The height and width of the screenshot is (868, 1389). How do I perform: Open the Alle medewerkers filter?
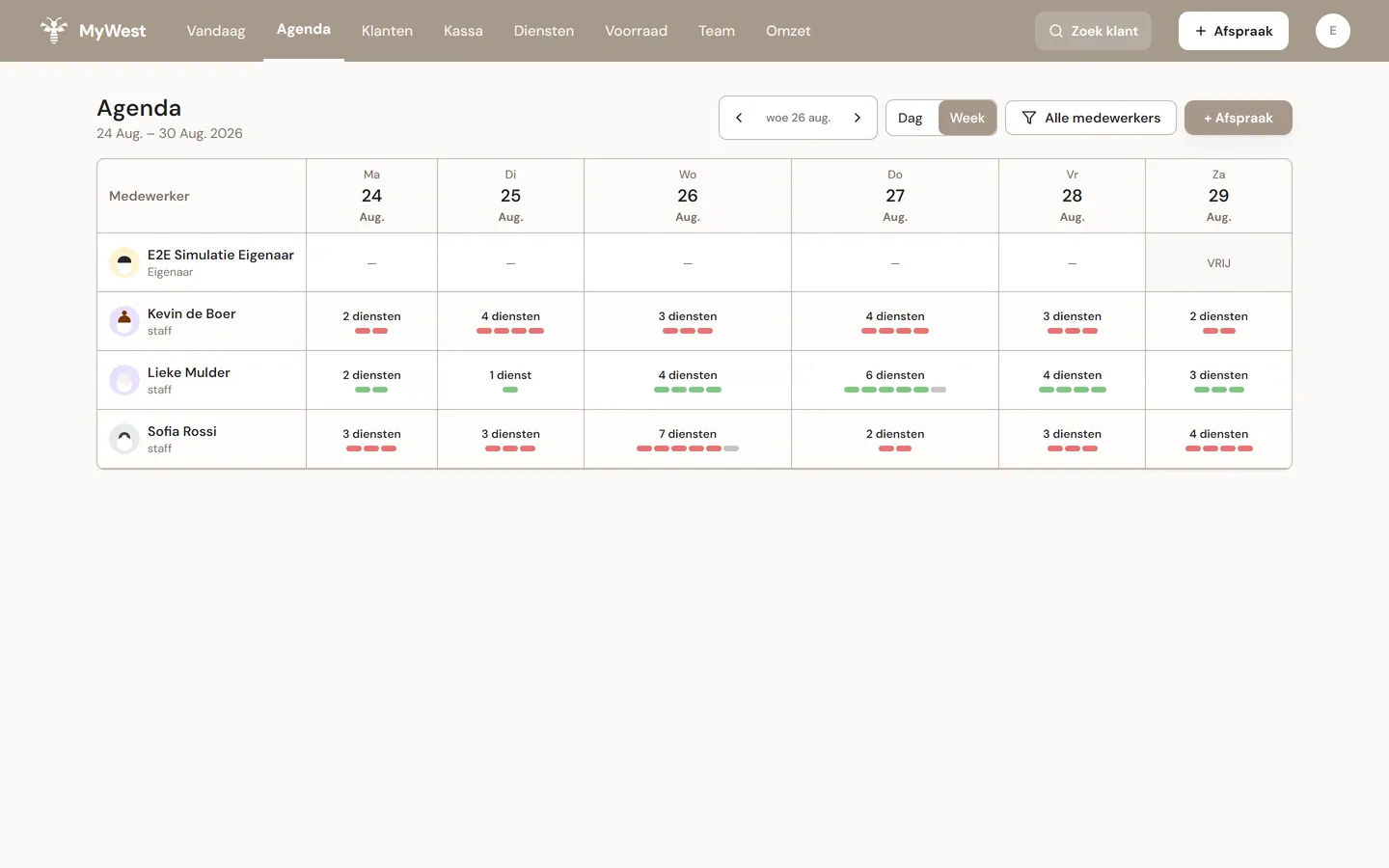pos(1091,118)
